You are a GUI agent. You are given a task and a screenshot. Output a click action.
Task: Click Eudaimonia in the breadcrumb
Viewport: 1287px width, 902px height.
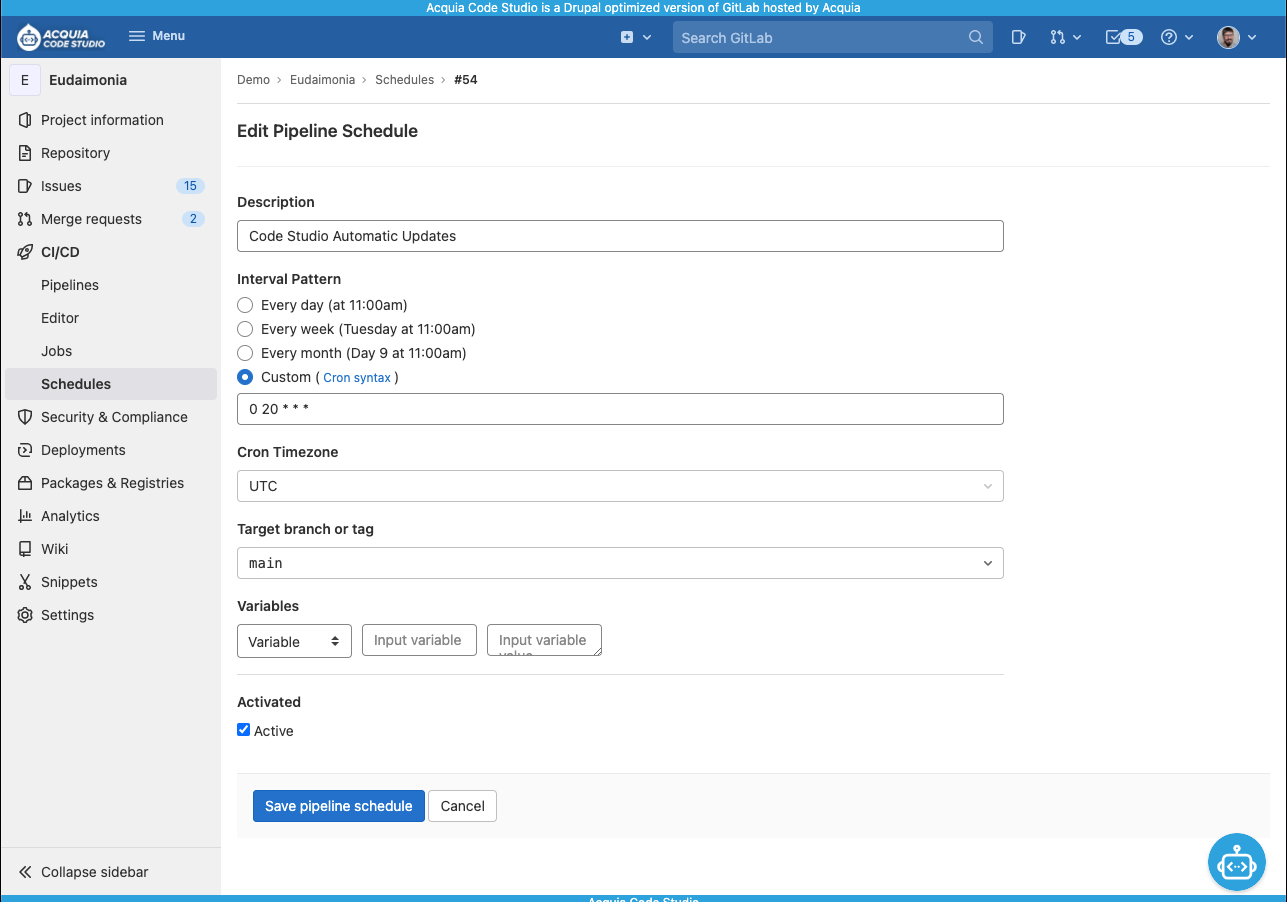[x=322, y=80]
